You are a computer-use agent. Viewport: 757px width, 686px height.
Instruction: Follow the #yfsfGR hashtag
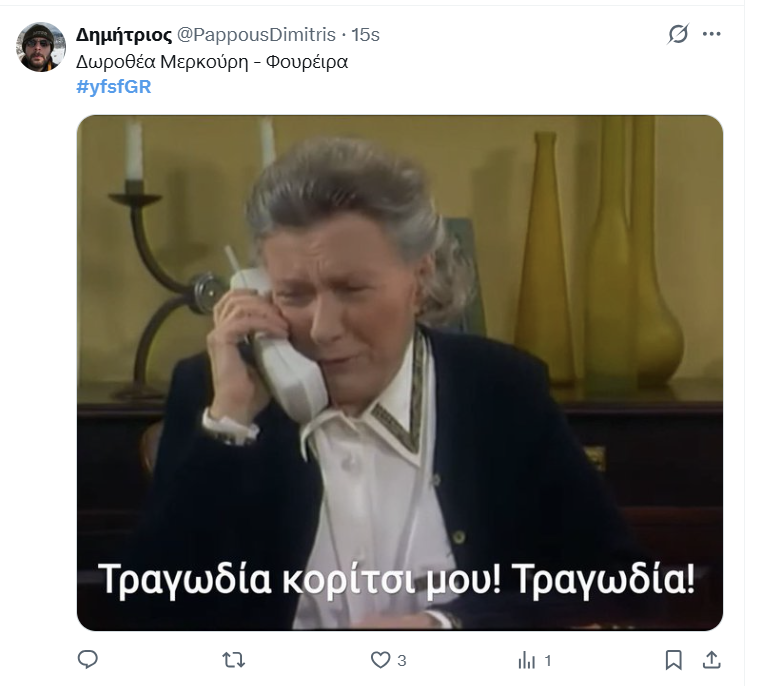pyautogui.click(x=114, y=87)
